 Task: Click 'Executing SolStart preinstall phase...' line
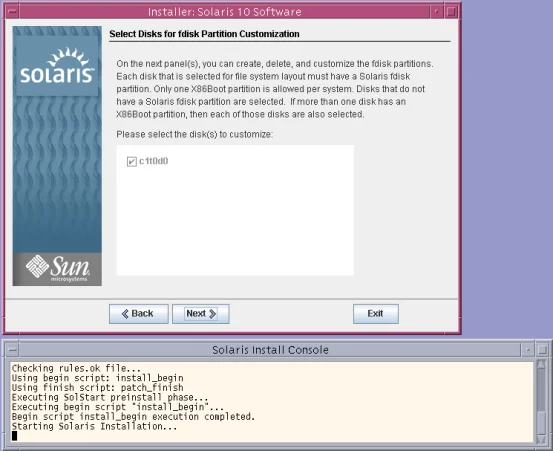[110, 397]
